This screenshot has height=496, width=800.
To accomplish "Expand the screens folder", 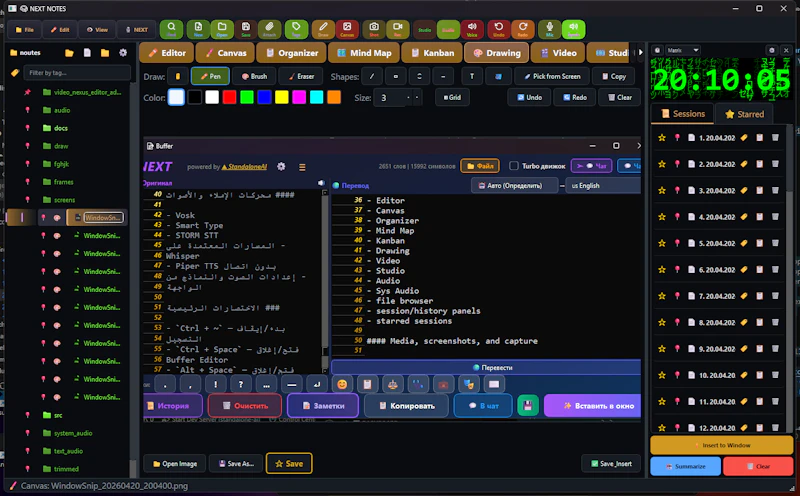I will click(59, 200).
